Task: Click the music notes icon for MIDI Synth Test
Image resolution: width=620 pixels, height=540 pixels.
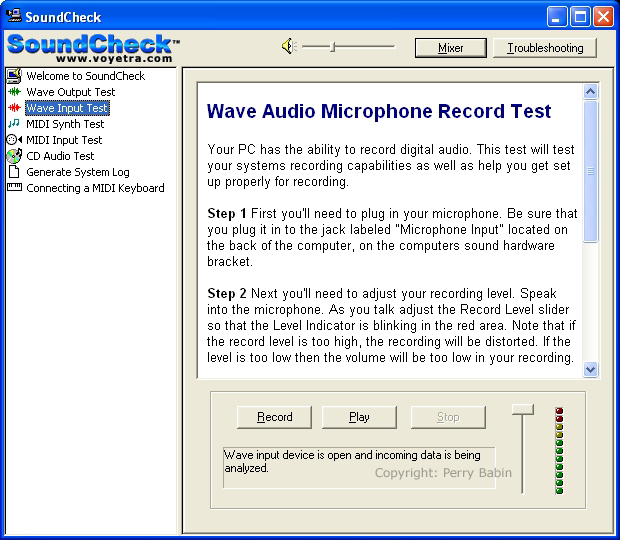Action: tap(14, 124)
